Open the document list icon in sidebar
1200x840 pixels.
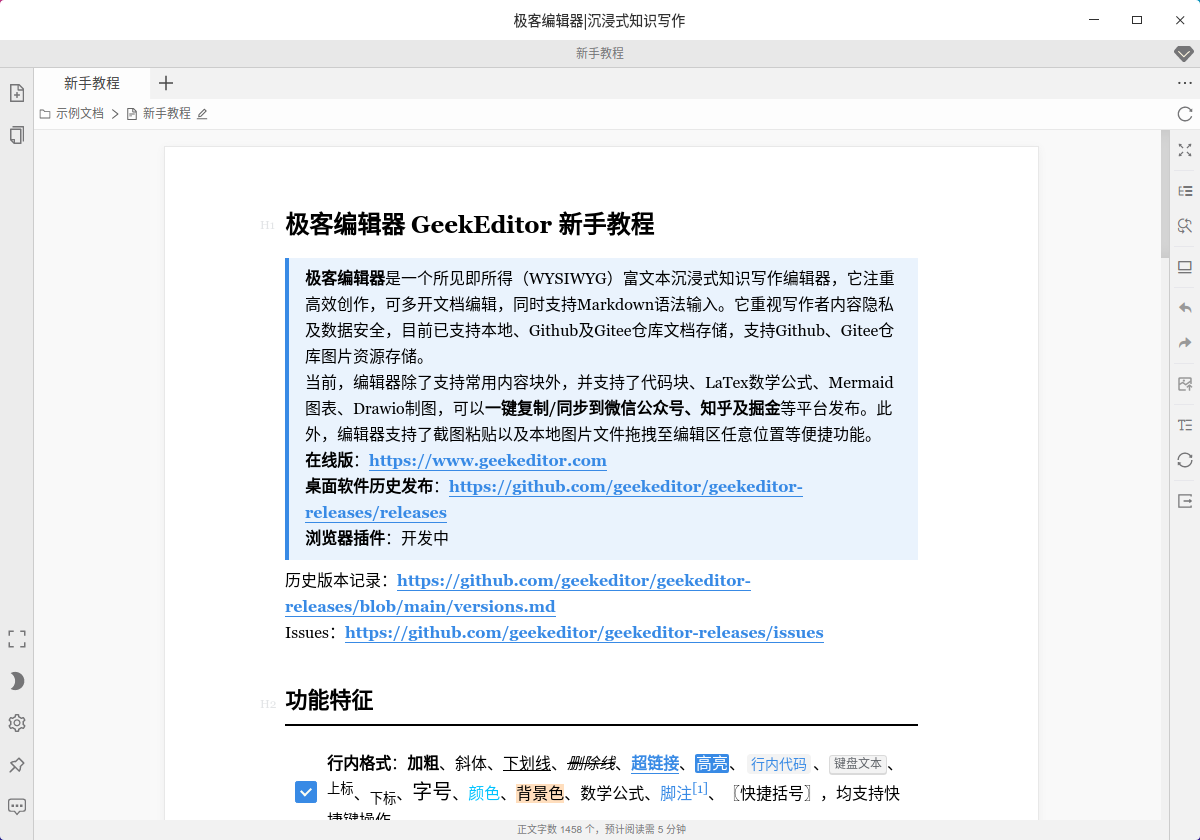(x=17, y=135)
